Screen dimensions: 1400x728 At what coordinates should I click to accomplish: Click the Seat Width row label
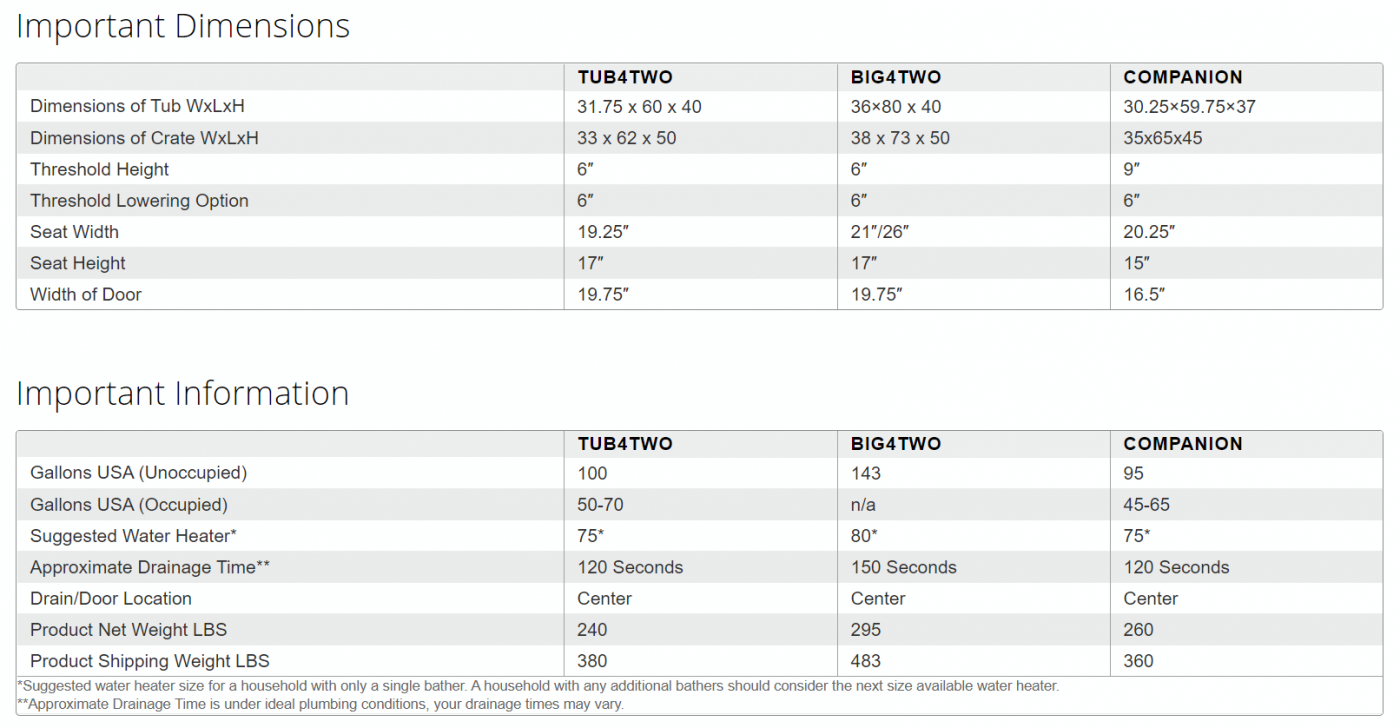pyautogui.click(x=74, y=232)
